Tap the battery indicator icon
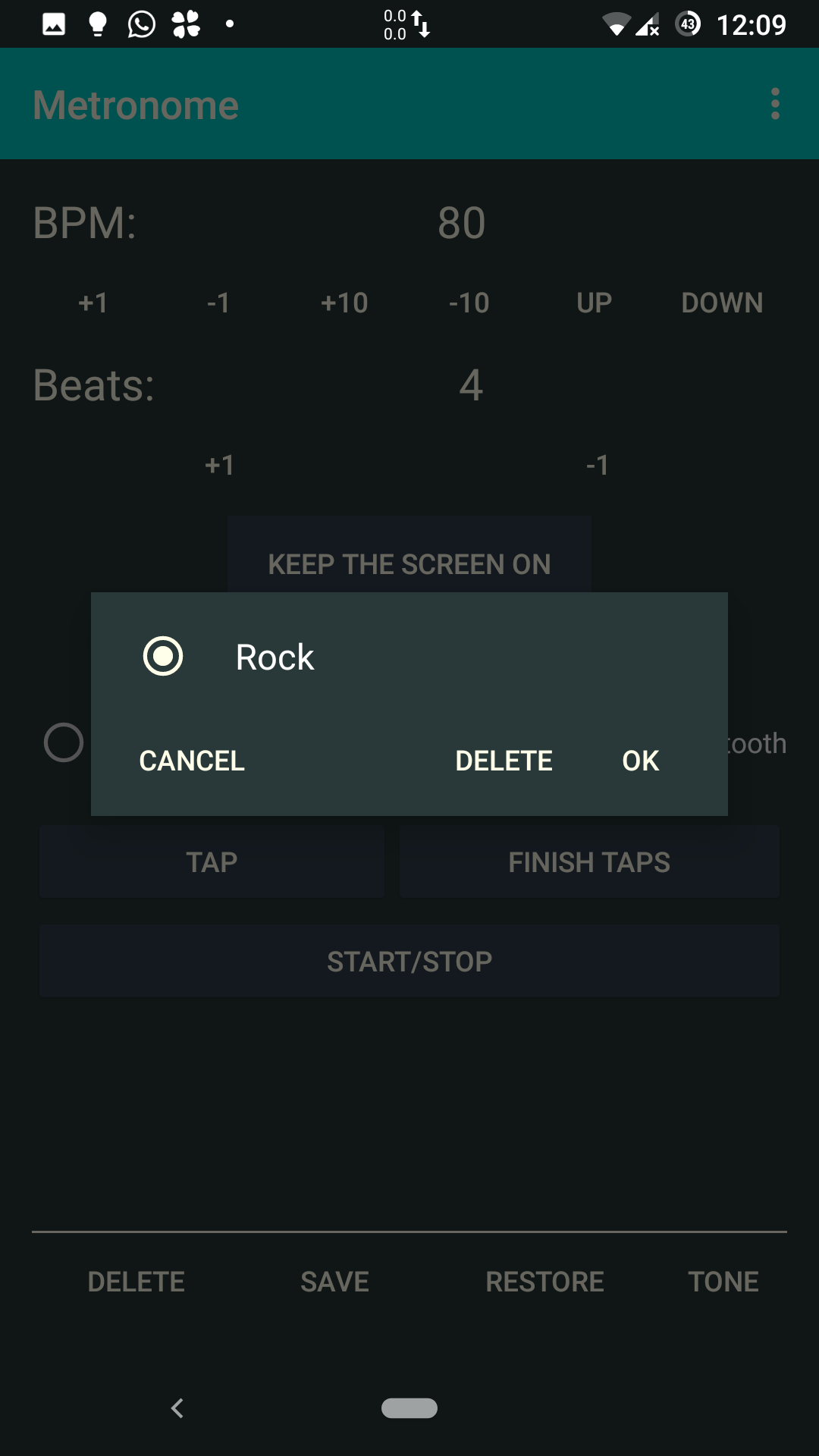Screen dimensions: 819x1456 pos(688,24)
